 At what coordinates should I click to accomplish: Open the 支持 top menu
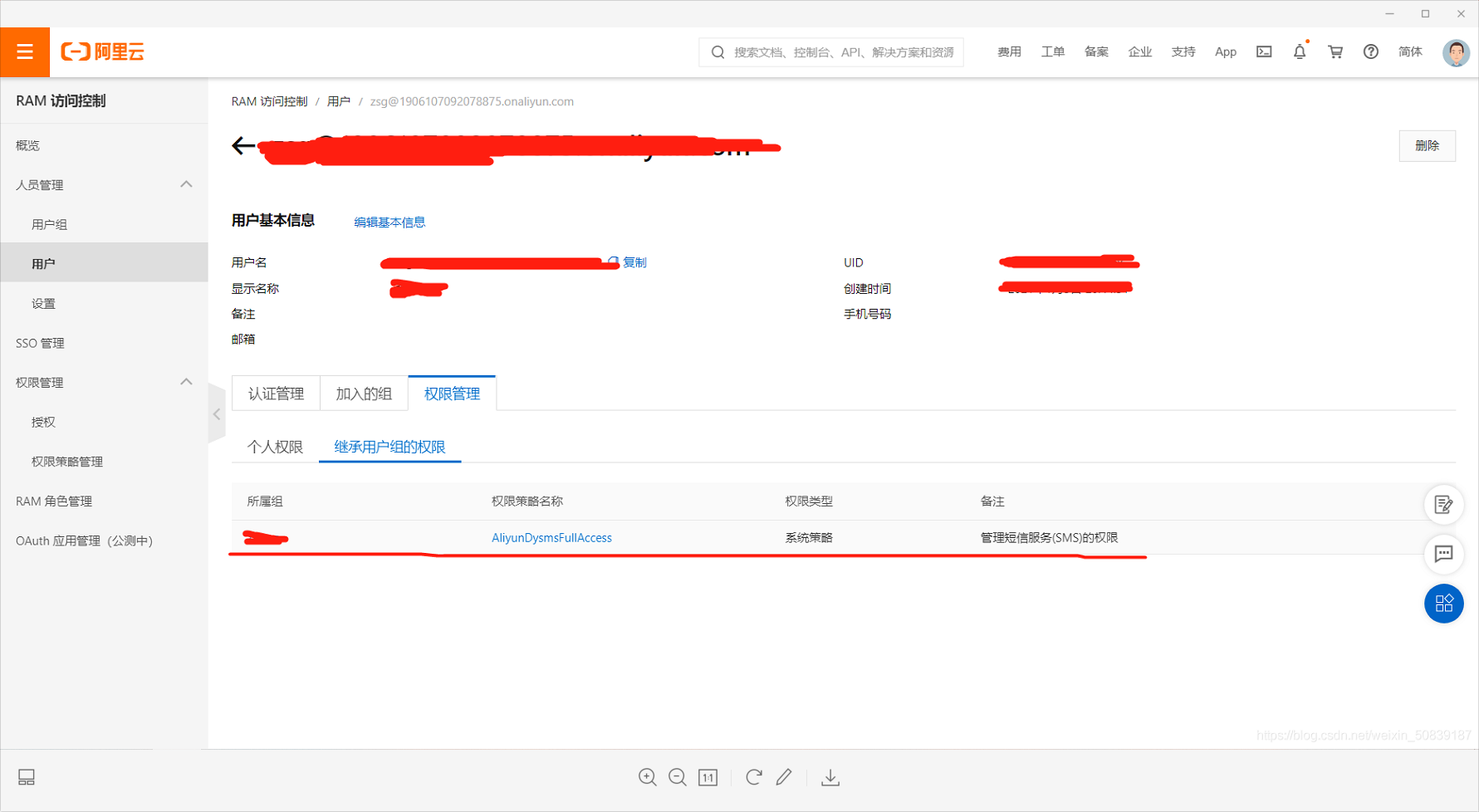1183,51
